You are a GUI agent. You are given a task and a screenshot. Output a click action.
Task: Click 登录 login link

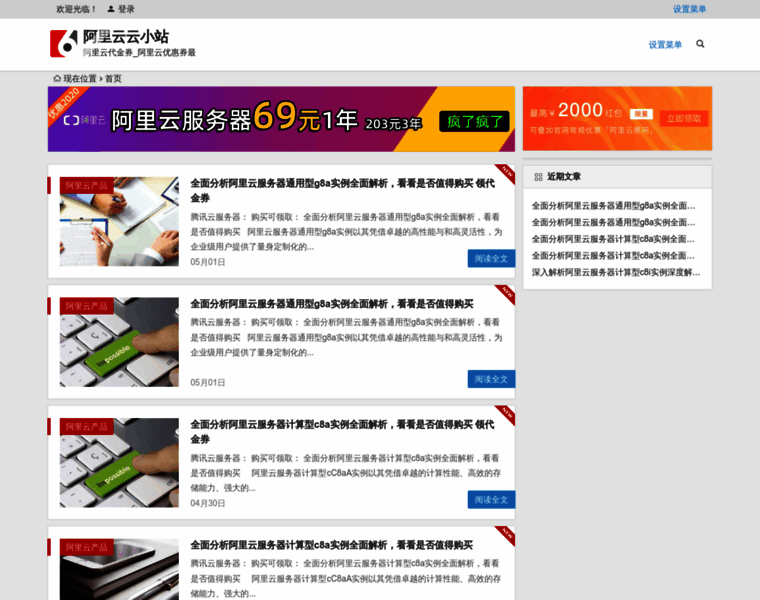point(126,9)
